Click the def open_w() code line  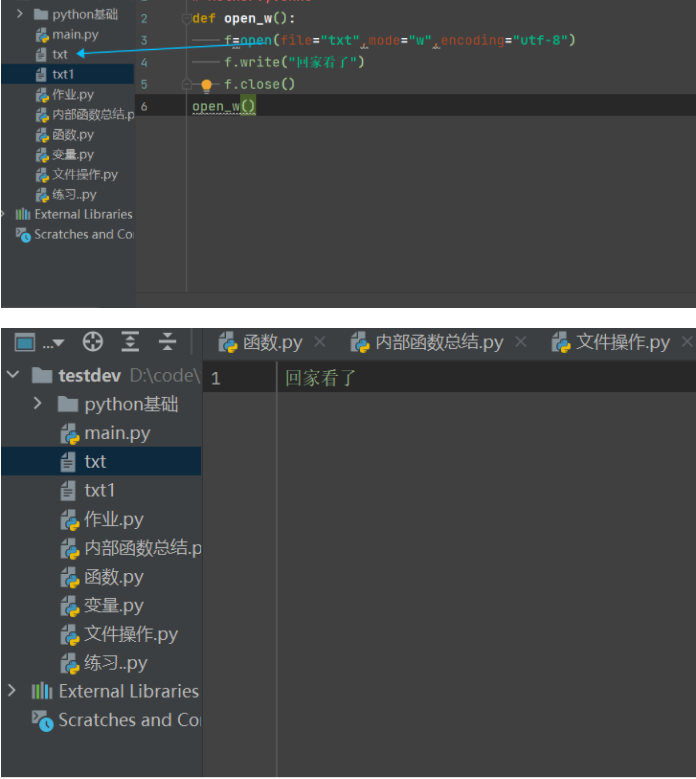(244, 18)
